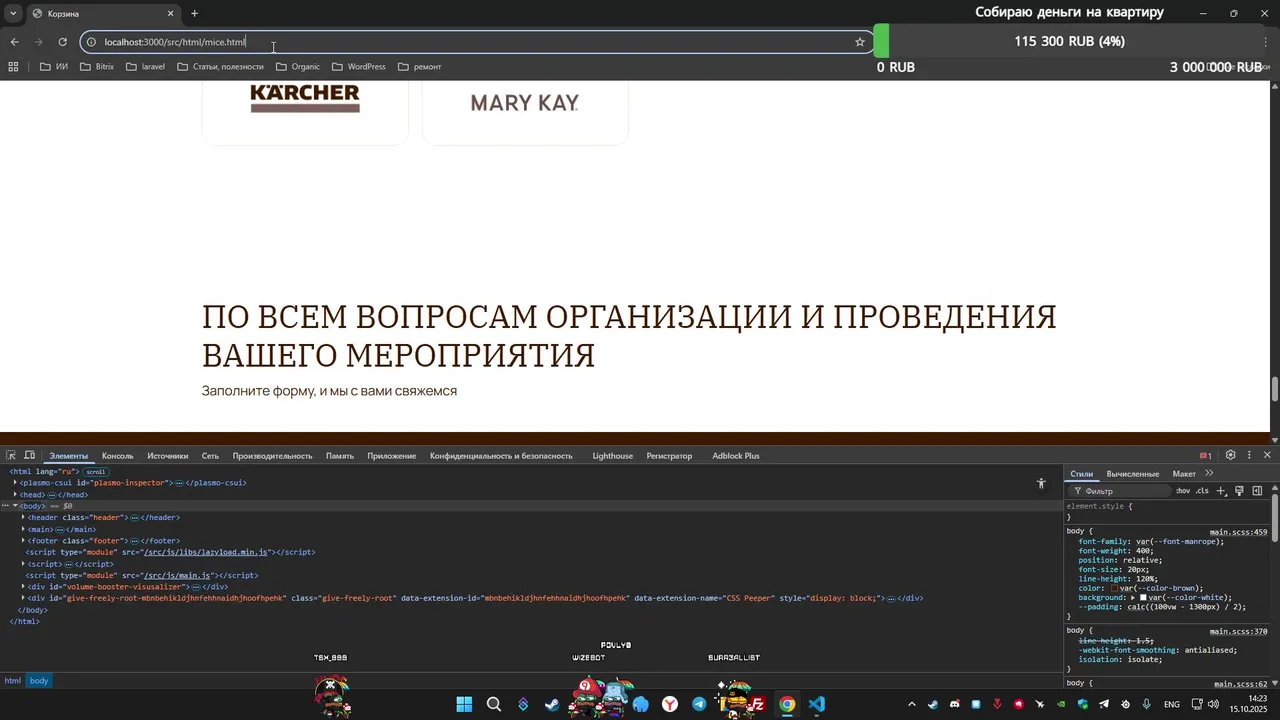The width and height of the screenshot is (1280, 720).
Task: Switch to the Консоль DevTools tab
Action: tap(117, 456)
